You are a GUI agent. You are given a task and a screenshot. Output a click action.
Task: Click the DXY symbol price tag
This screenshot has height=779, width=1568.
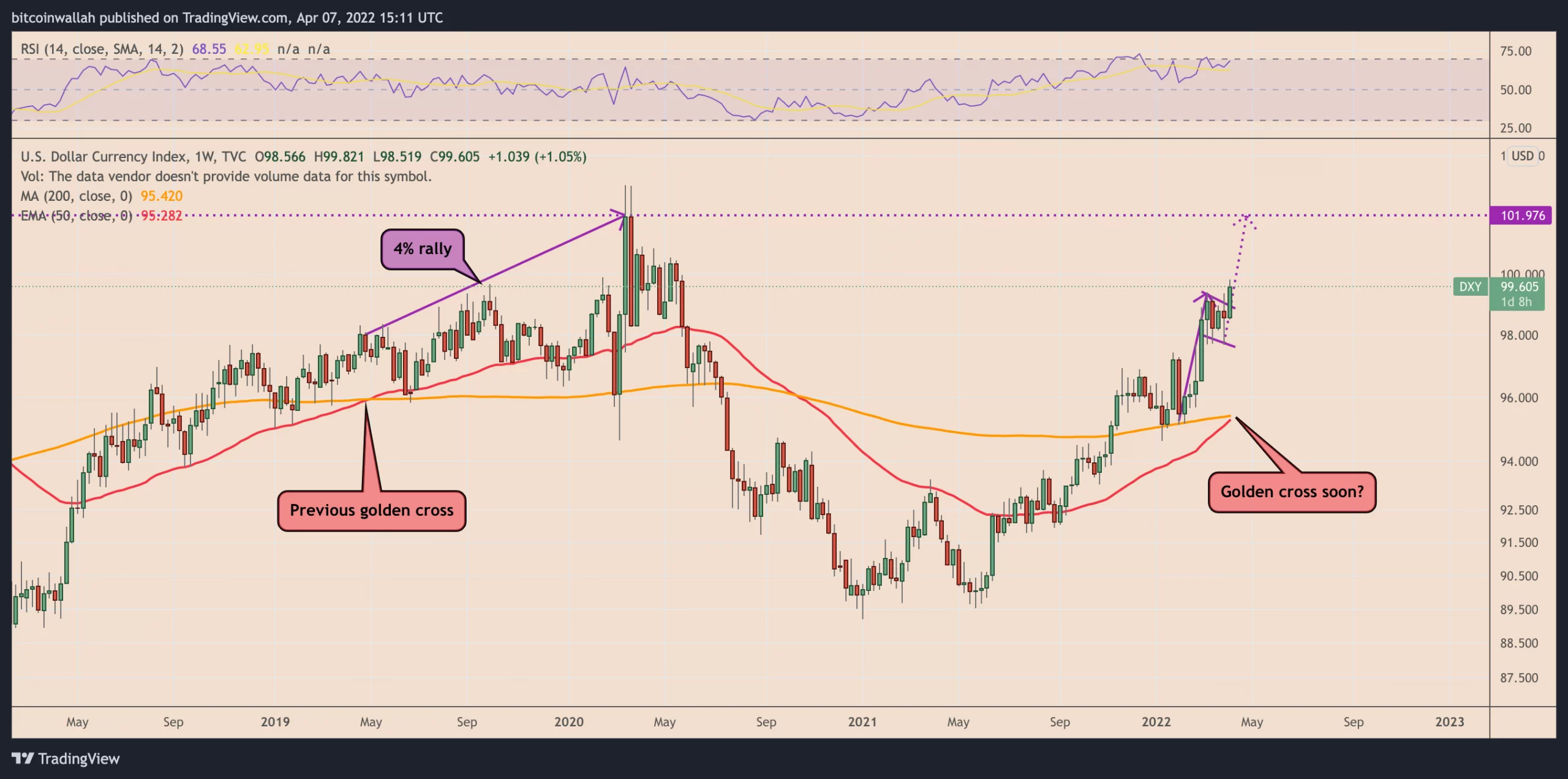1470,287
